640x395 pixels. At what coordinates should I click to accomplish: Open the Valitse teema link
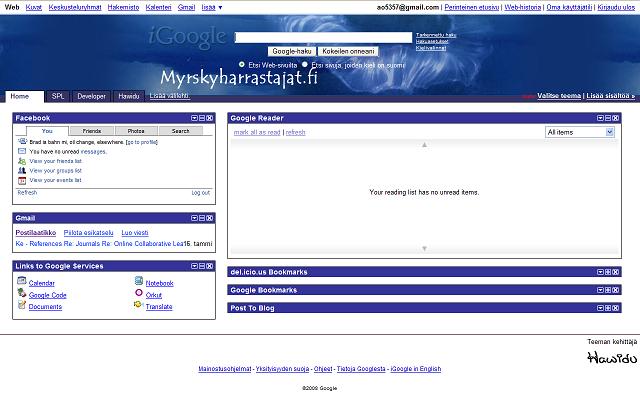click(559, 95)
